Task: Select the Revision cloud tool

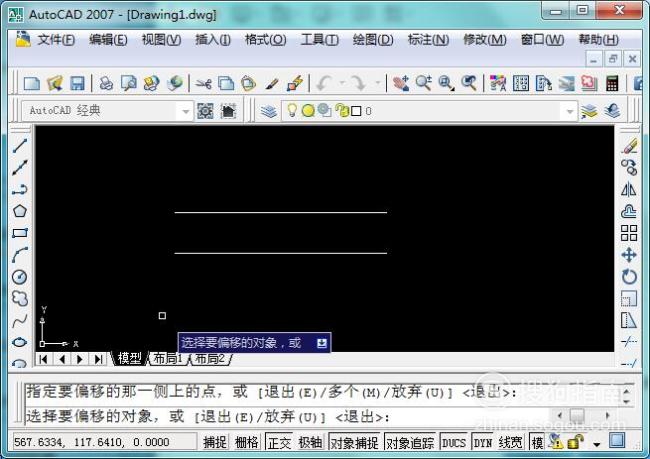Action: (20, 299)
